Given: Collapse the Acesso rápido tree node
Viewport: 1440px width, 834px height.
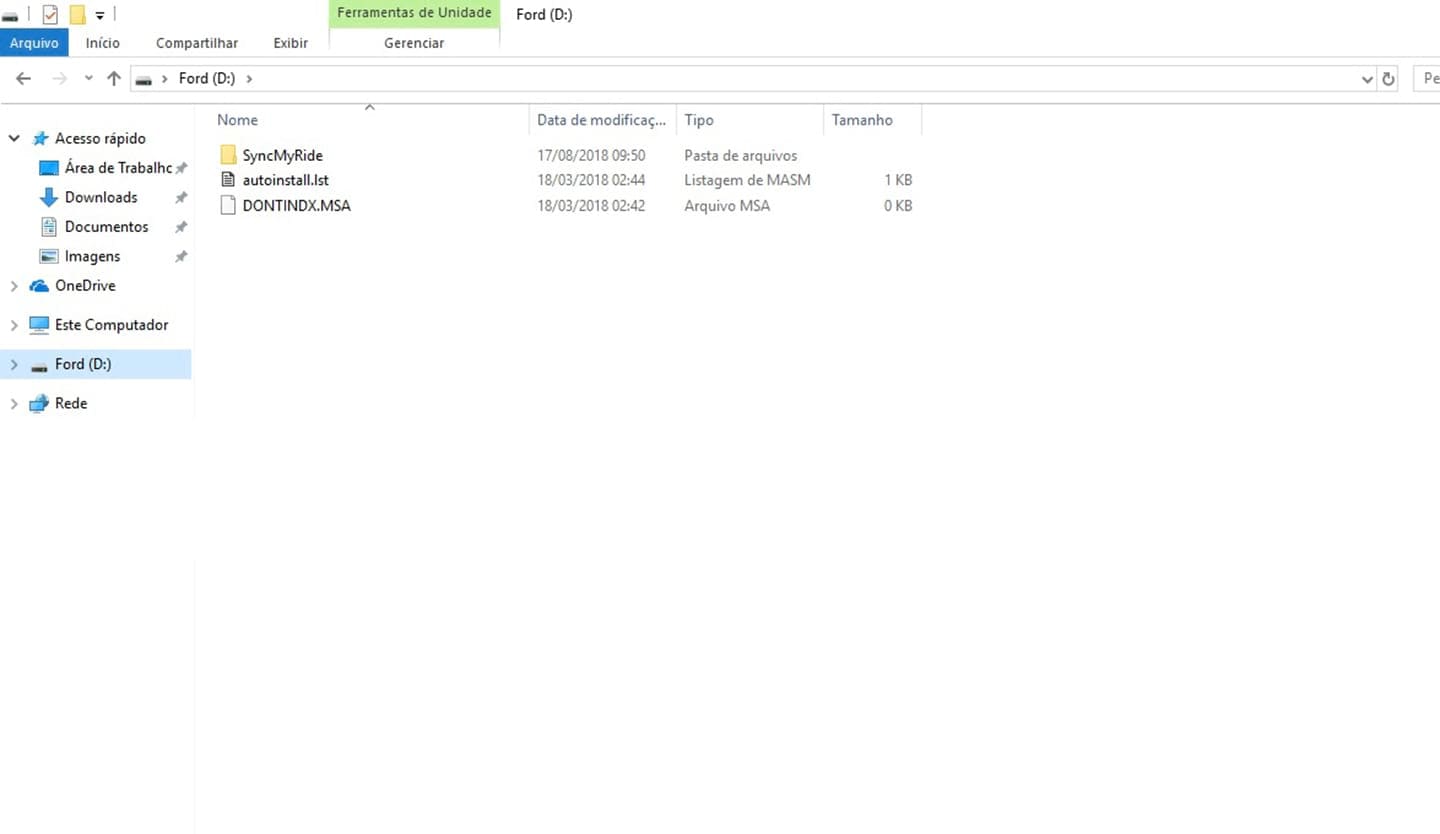Looking at the screenshot, I should (14, 139).
